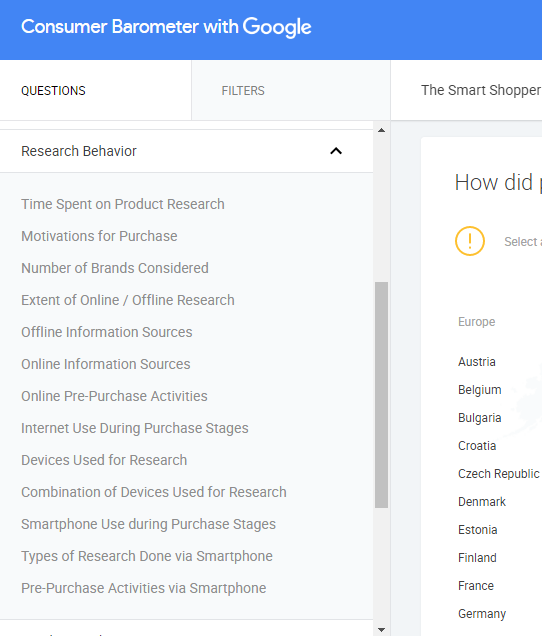
Task: Select Internet Use During Purchase Stages
Action: [135, 428]
